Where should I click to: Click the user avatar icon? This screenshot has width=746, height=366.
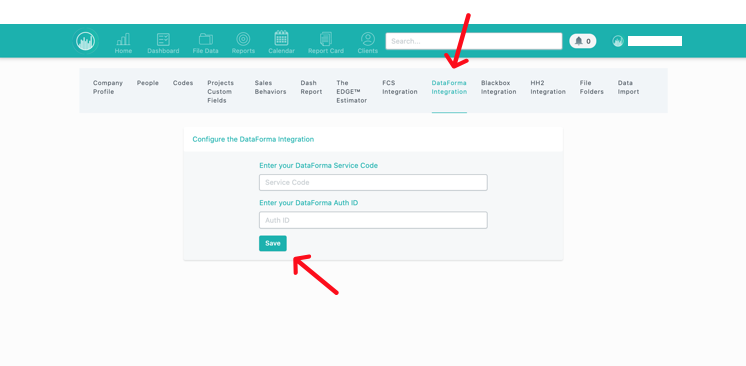click(x=618, y=41)
